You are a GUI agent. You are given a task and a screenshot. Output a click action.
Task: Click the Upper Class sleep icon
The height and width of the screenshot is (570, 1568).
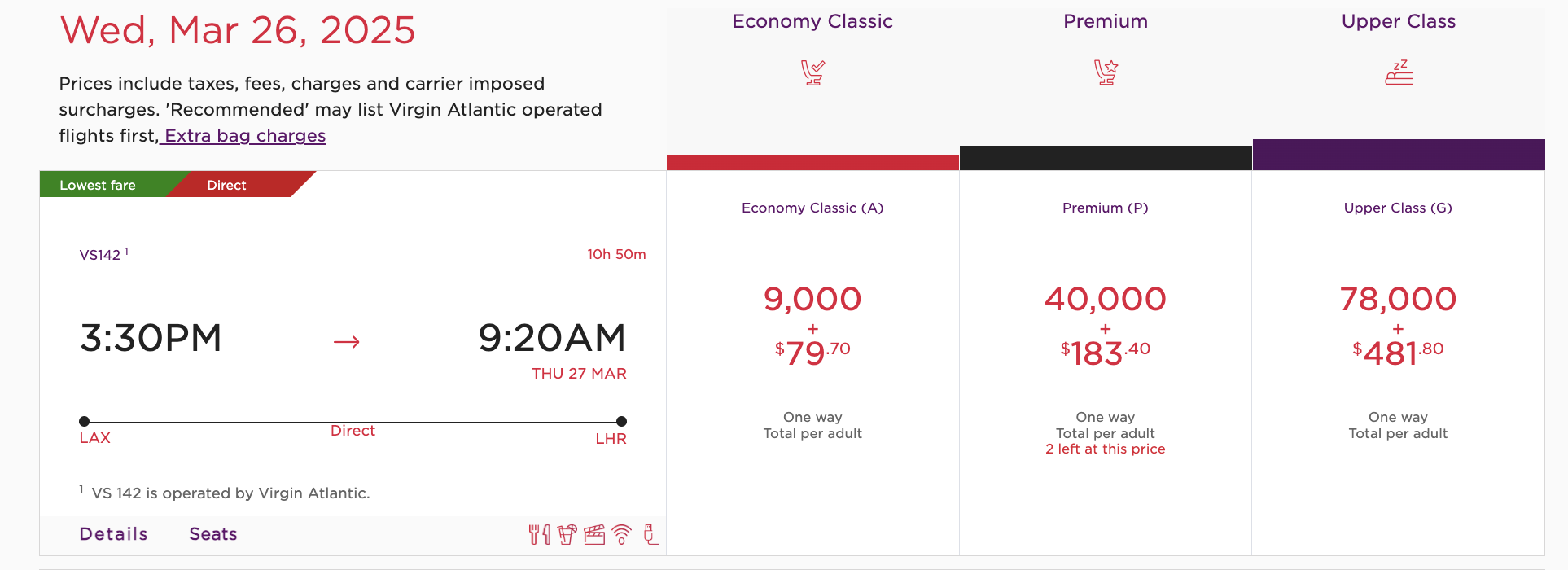(1398, 72)
